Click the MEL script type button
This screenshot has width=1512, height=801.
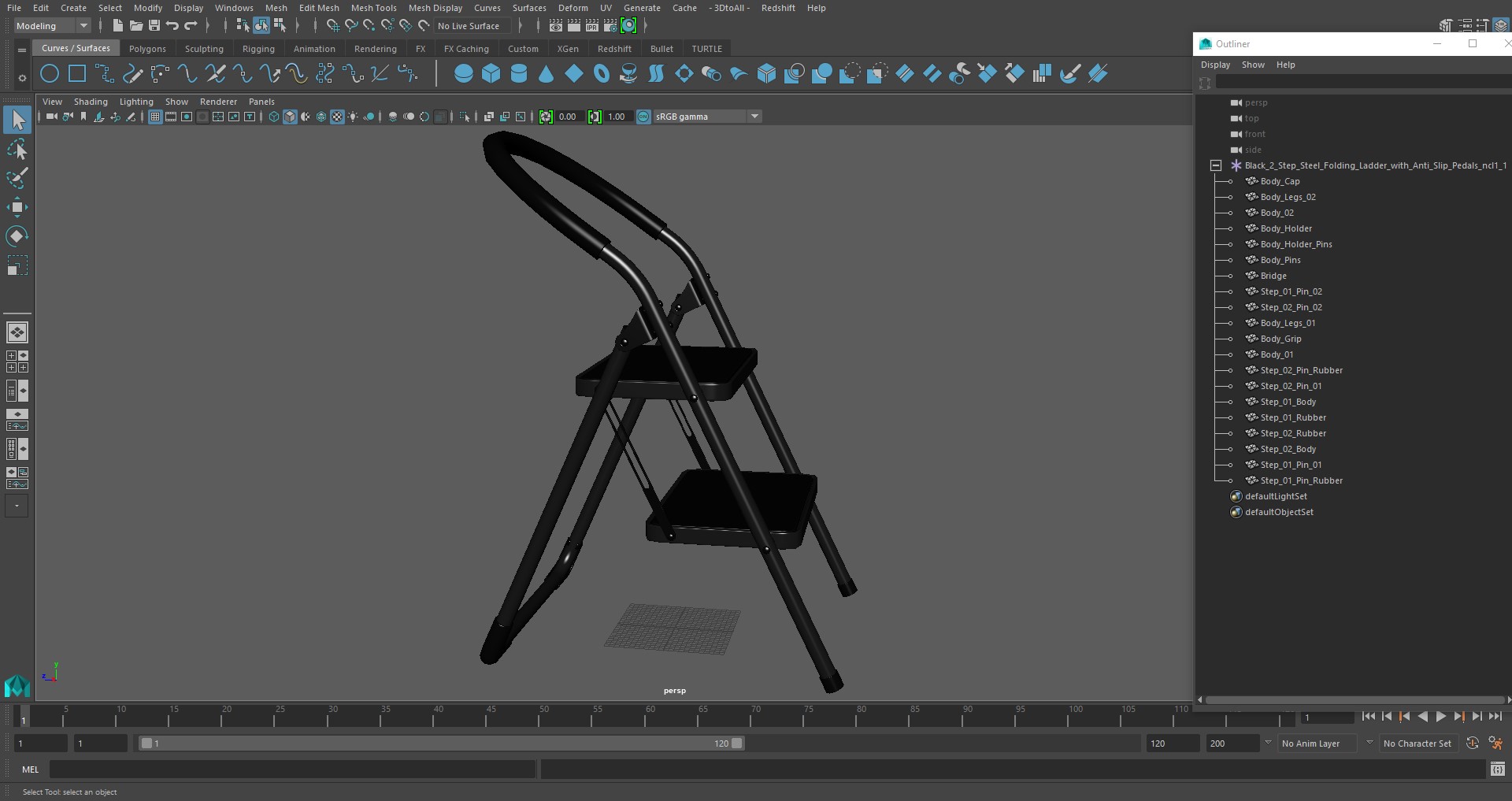(x=30, y=769)
